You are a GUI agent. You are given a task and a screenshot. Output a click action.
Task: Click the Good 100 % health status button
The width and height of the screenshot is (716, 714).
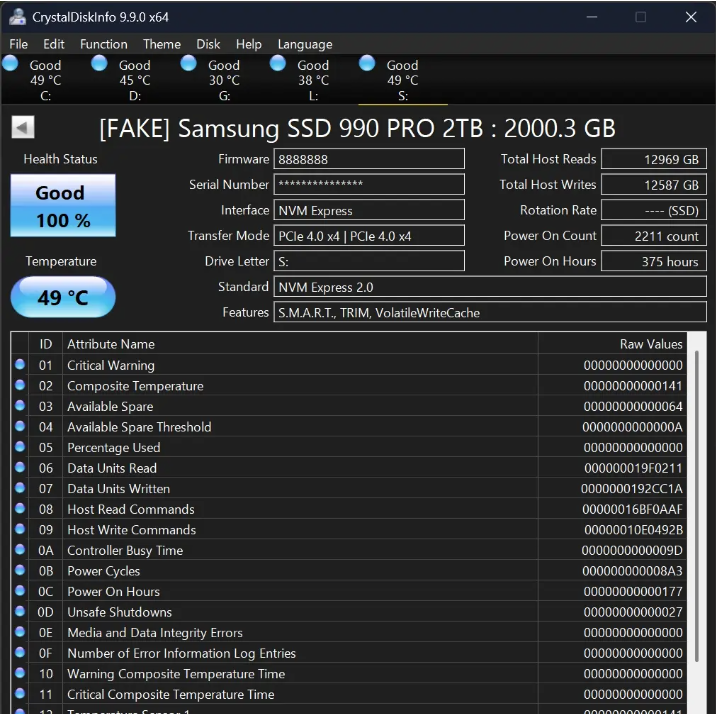tap(63, 205)
